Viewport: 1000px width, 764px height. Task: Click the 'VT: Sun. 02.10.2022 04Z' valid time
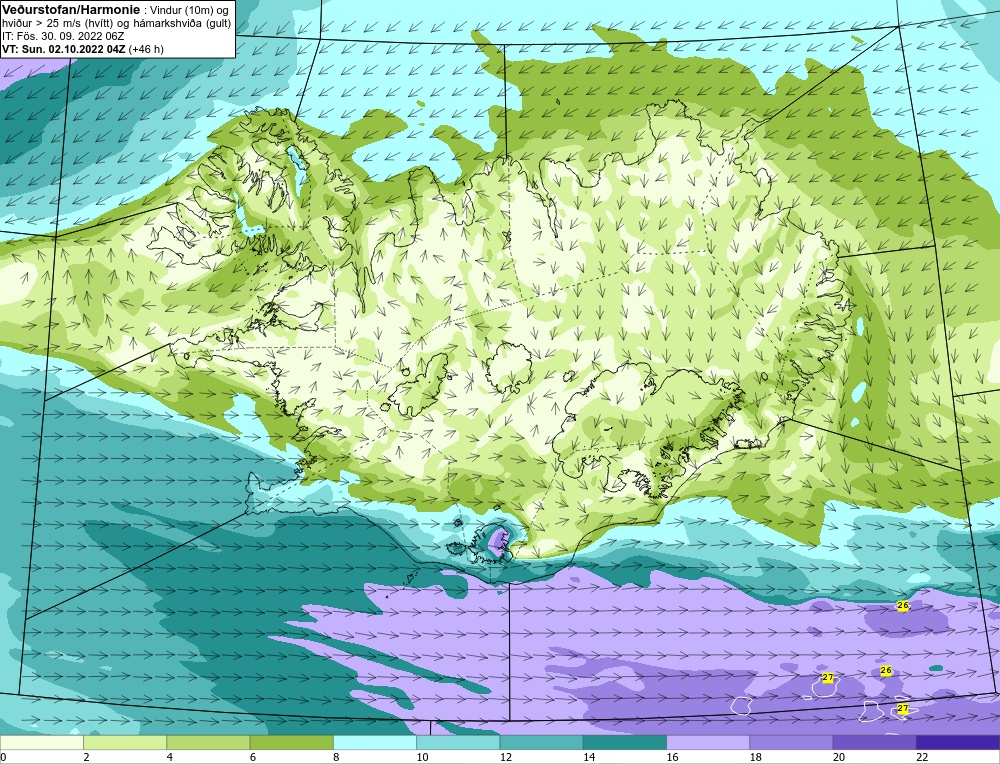[x=64, y=49]
